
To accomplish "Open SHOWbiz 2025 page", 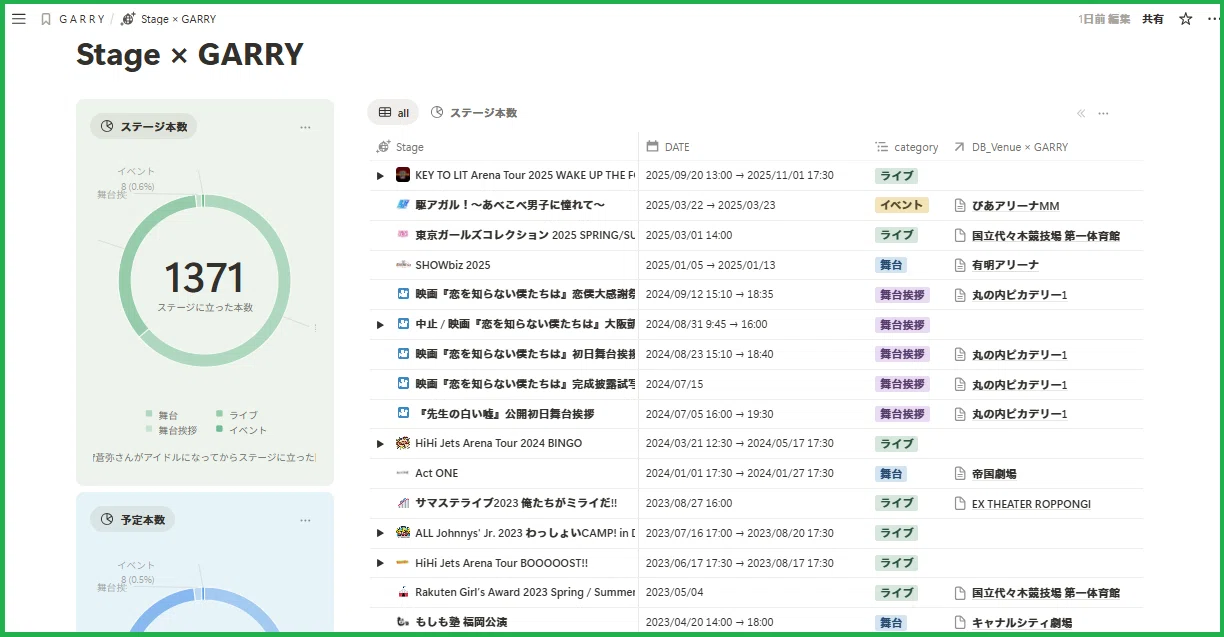I will point(453,265).
